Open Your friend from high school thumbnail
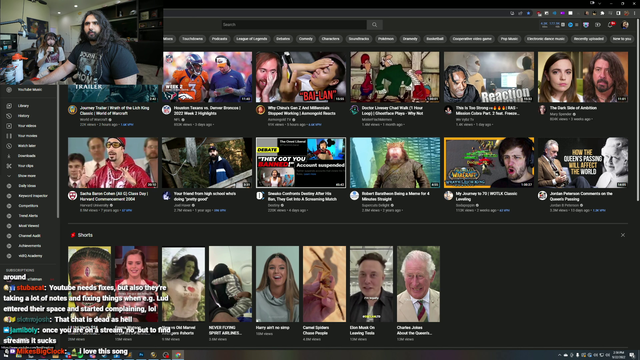 tap(207, 162)
